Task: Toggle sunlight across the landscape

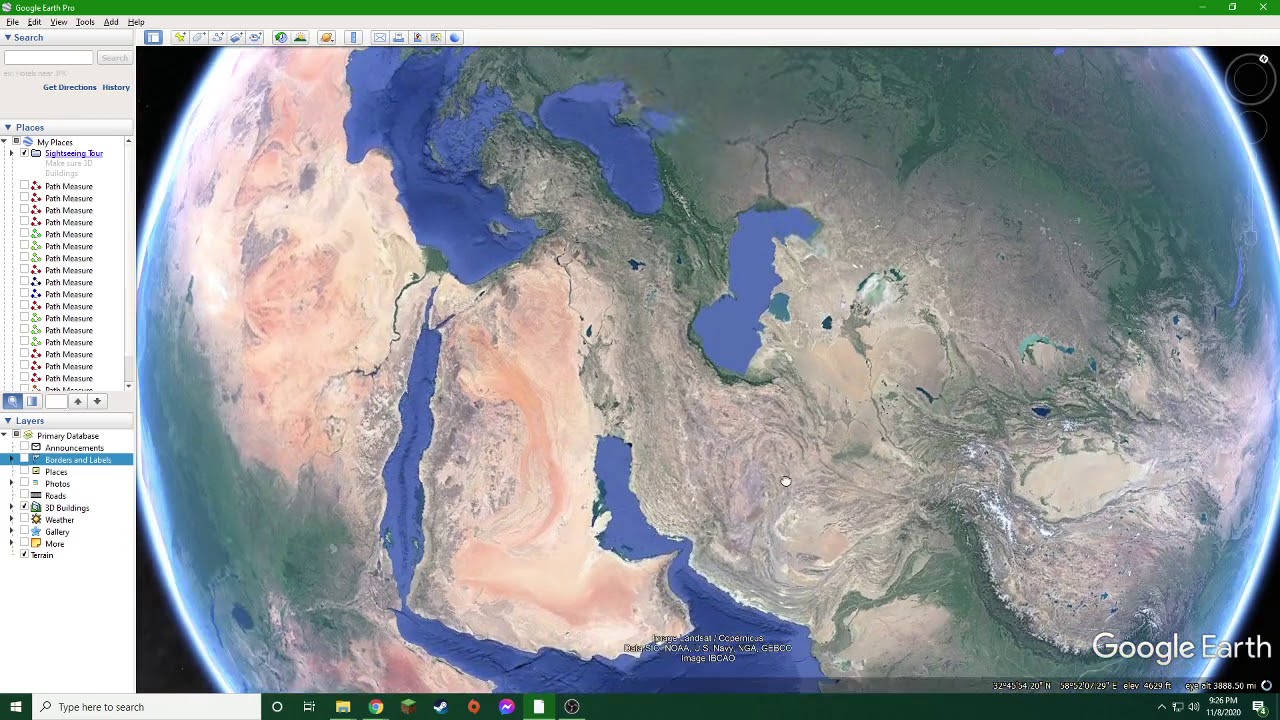Action: [300, 37]
